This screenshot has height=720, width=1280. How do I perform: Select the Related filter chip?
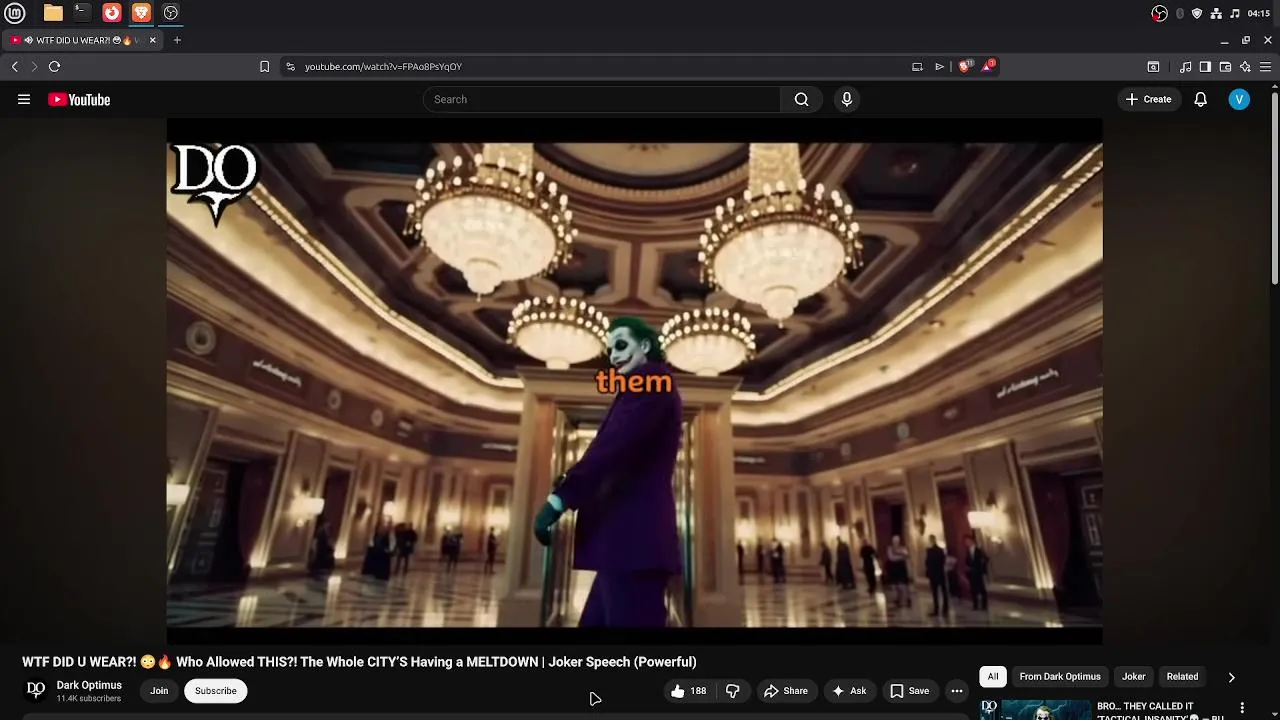(x=1182, y=677)
